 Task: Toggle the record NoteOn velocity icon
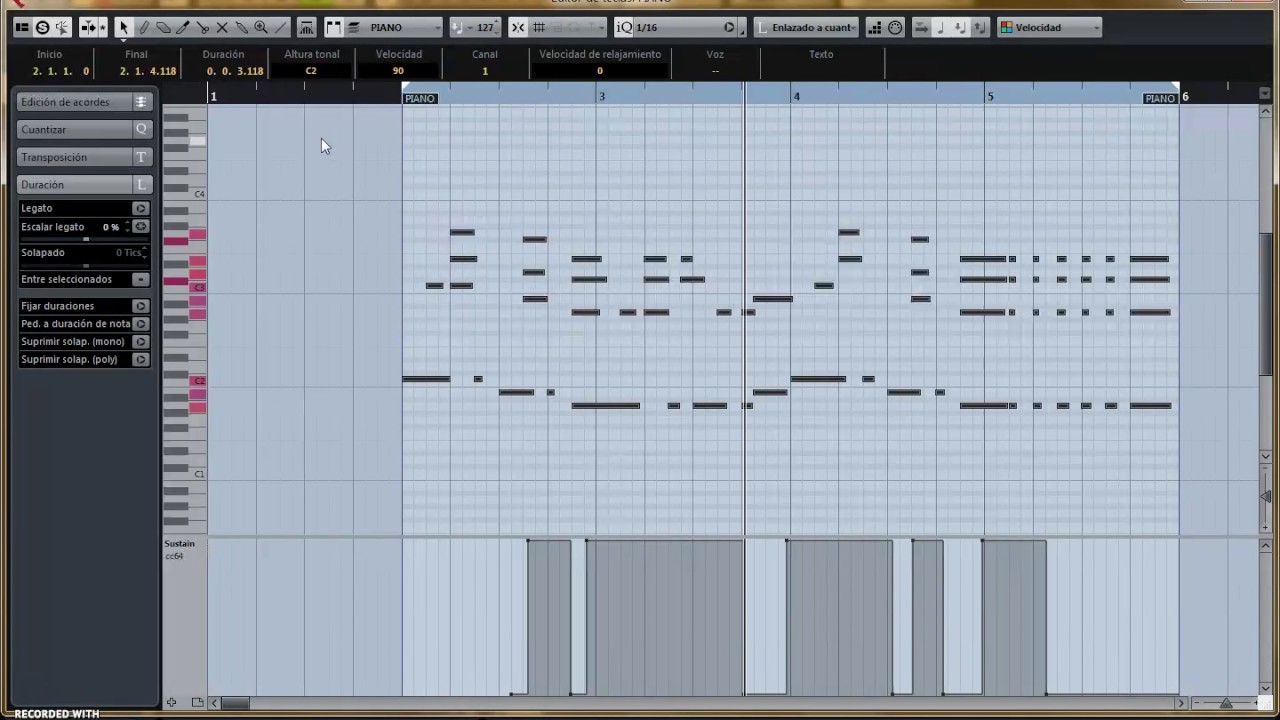click(960, 27)
